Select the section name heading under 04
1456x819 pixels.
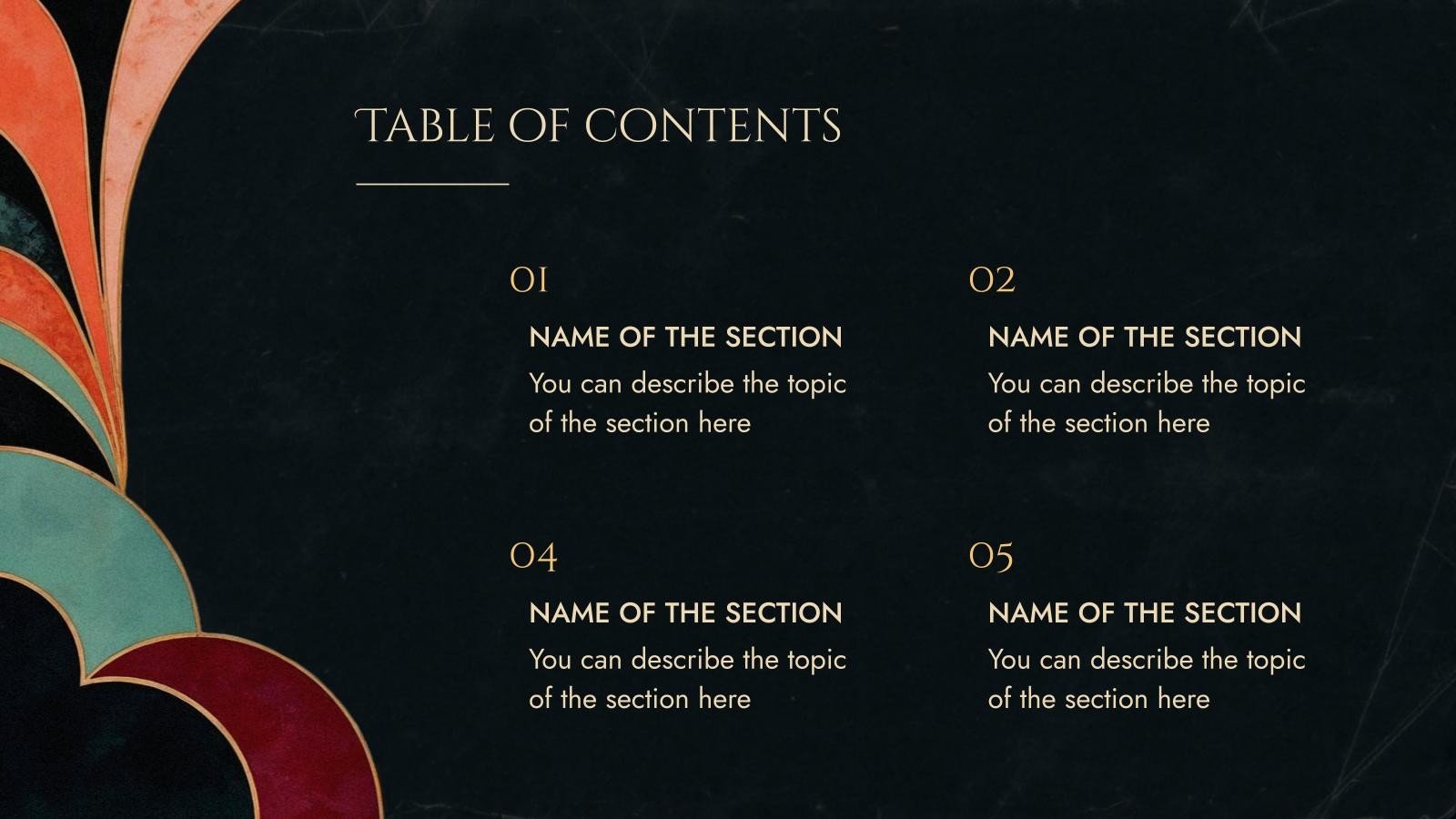[685, 612]
